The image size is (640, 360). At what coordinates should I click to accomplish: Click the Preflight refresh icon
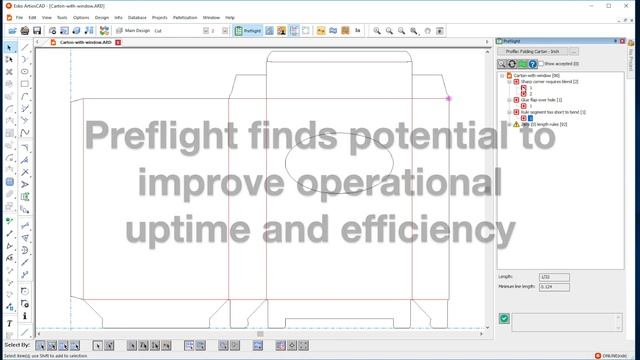[512, 64]
